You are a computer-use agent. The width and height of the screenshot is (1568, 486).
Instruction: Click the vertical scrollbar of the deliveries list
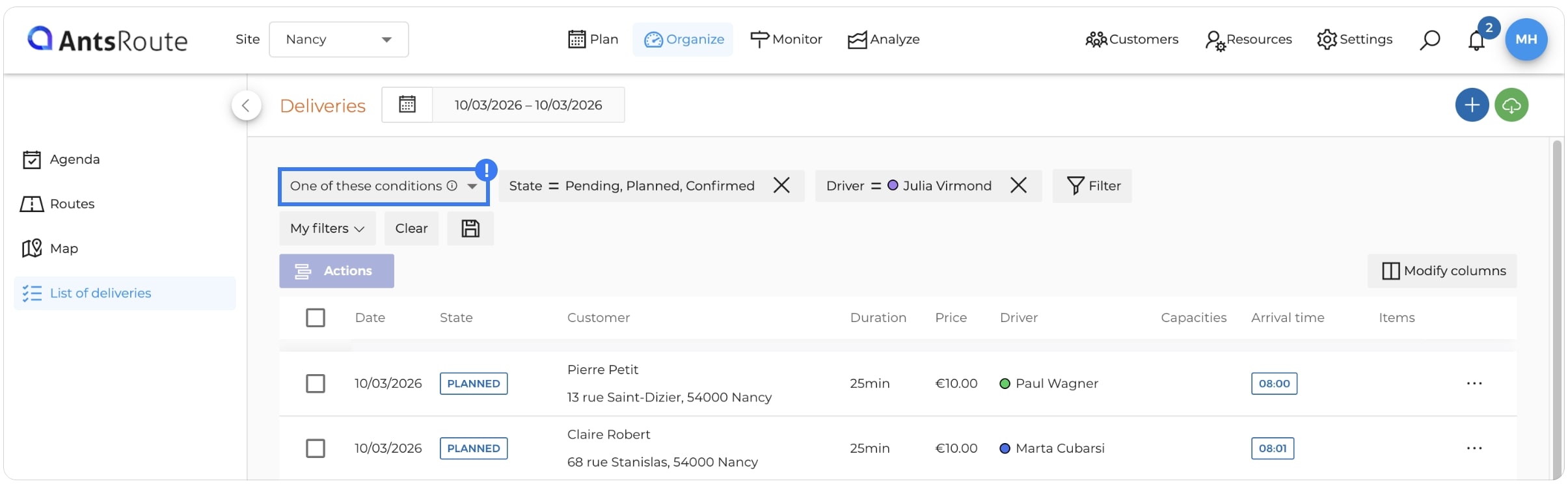1557,310
